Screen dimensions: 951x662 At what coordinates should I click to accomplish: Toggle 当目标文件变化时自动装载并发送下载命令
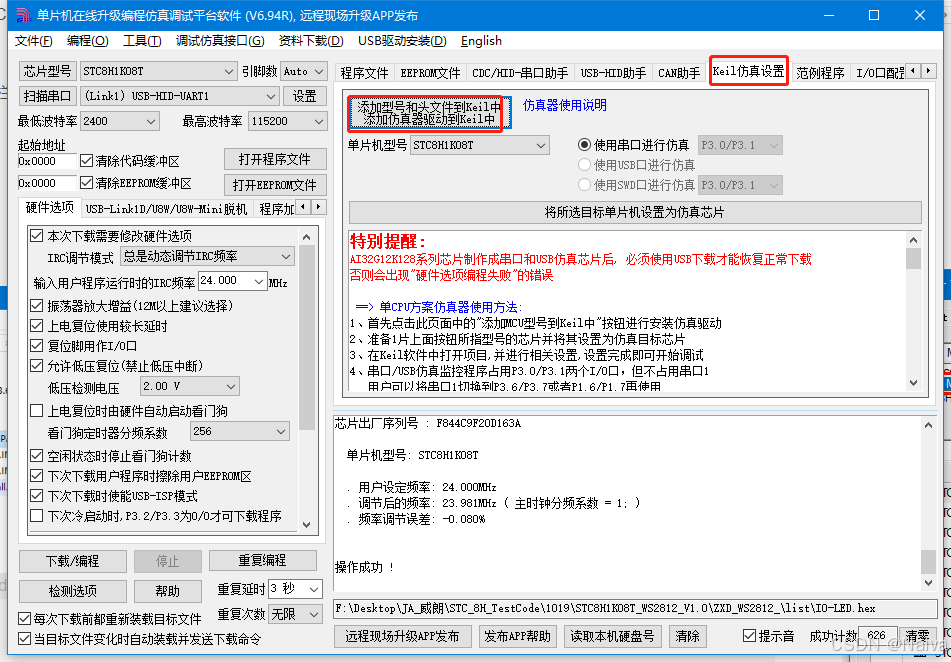pos(25,638)
